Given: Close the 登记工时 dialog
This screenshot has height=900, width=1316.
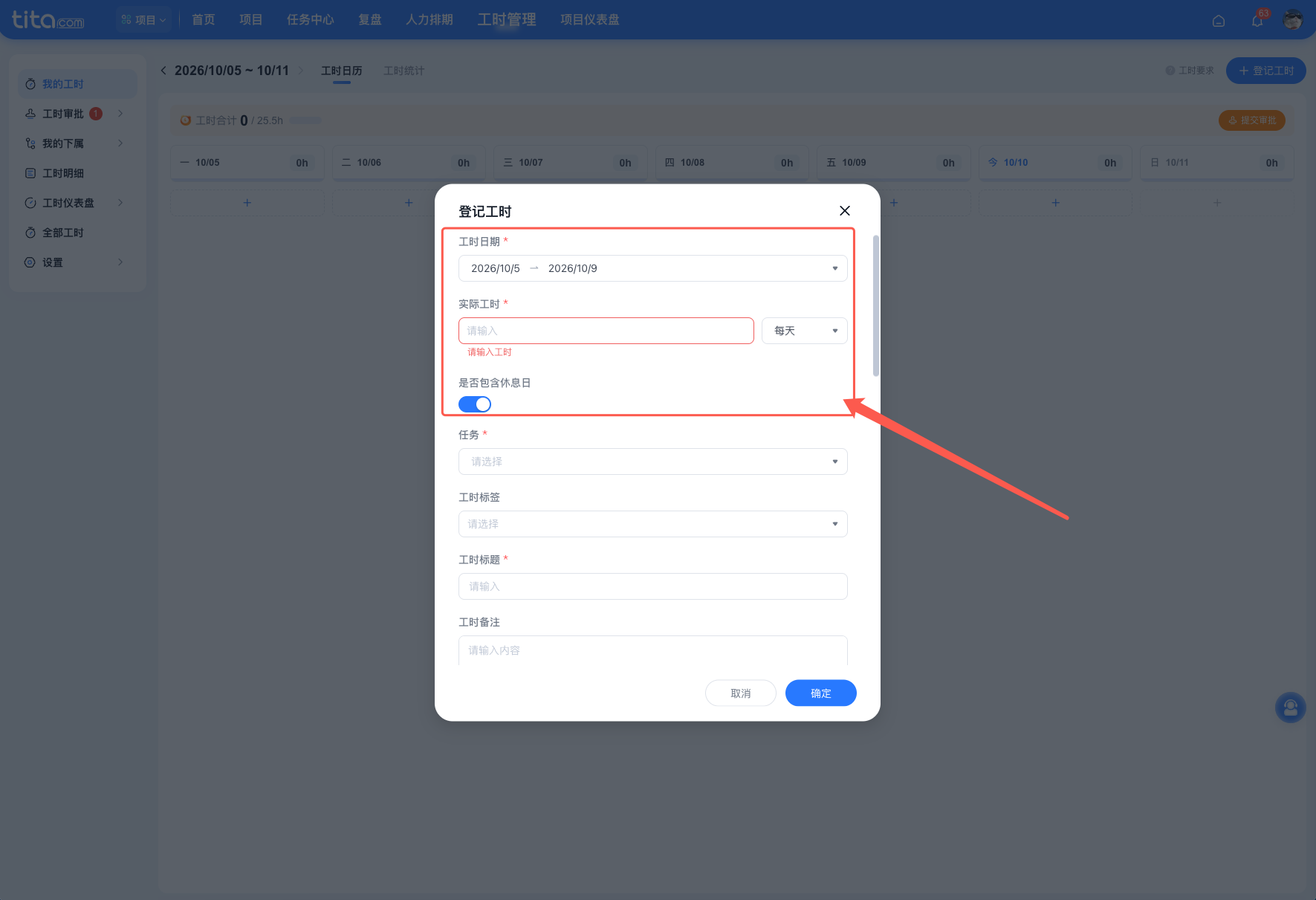Looking at the screenshot, I should [x=845, y=211].
